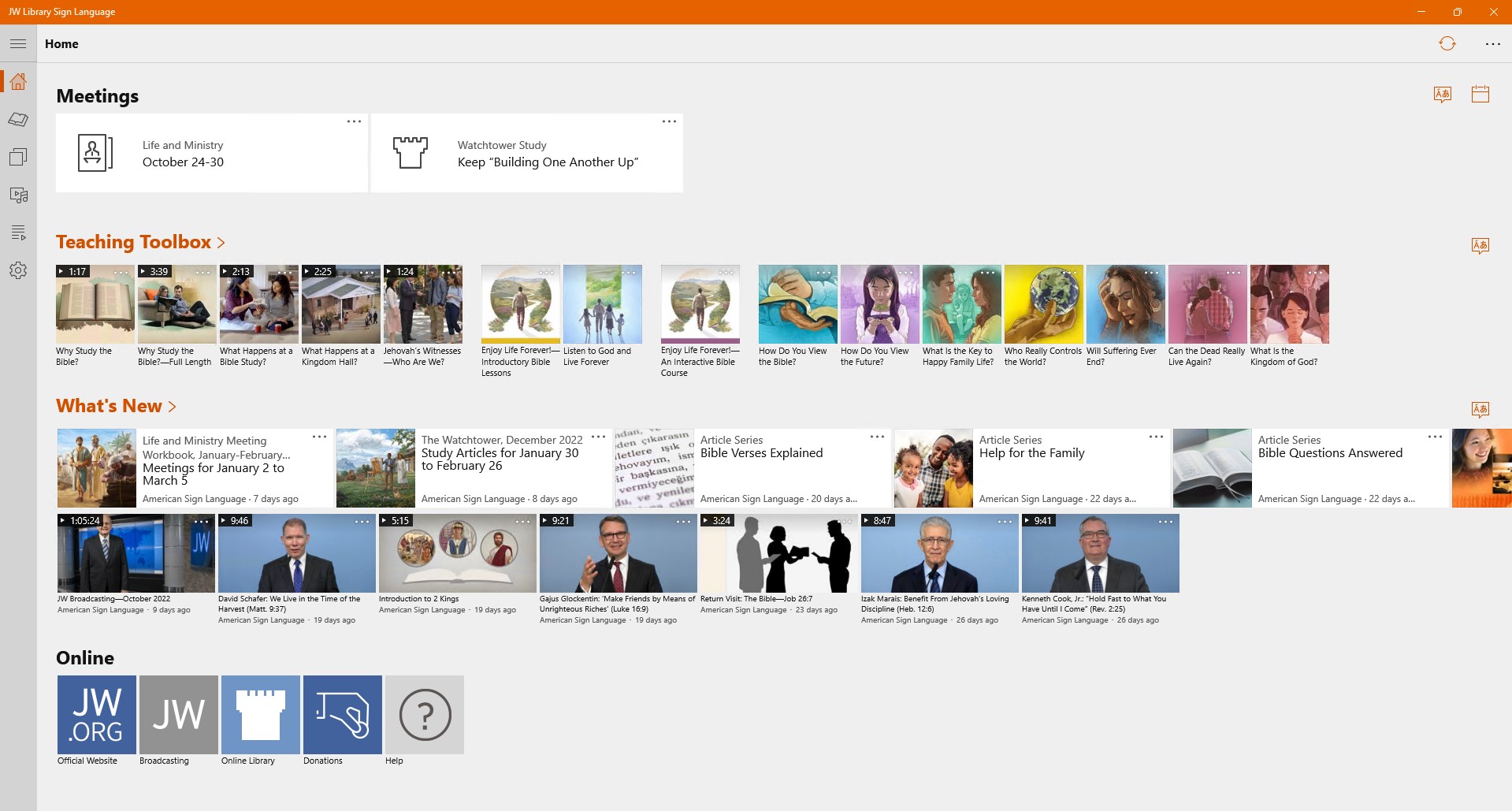Play David Schafer Harvest talk video
This screenshot has height=811, width=1512.
click(297, 553)
